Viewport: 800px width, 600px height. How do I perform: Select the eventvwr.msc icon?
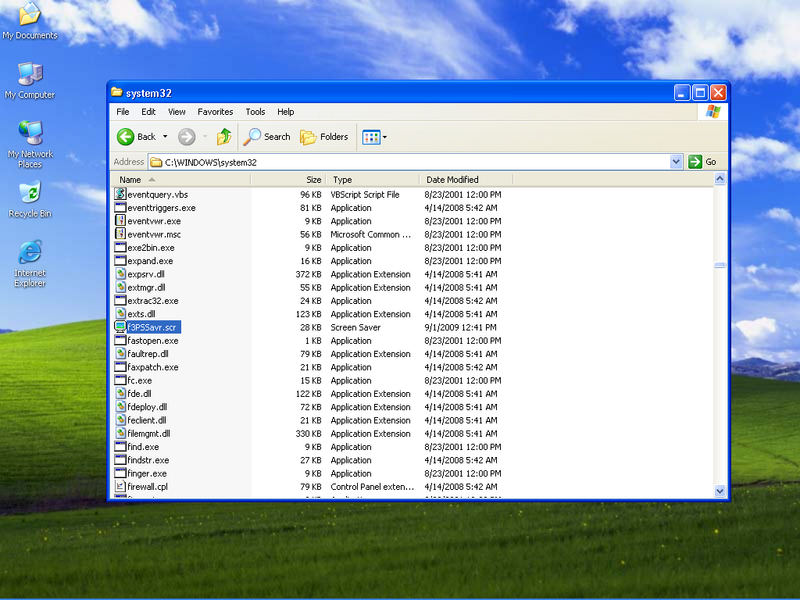(120, 234)
